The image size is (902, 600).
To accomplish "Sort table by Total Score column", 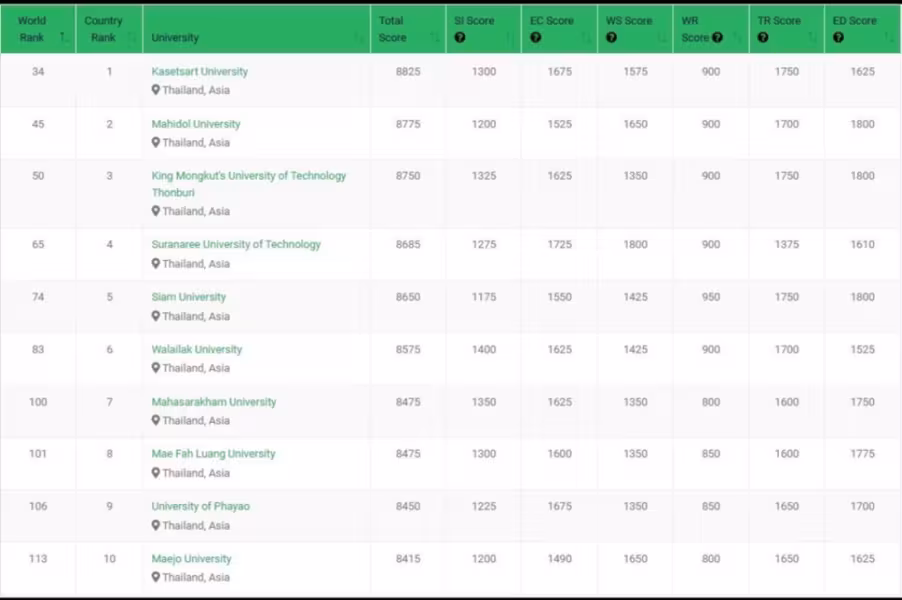I will (x=408, y=29).
